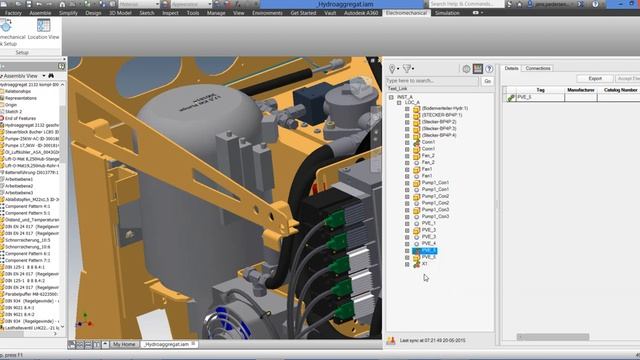Check the Bodenverteiler-Hydr:1 checkbox
Viewport: 640px width, 360px height.
point(407,109)
